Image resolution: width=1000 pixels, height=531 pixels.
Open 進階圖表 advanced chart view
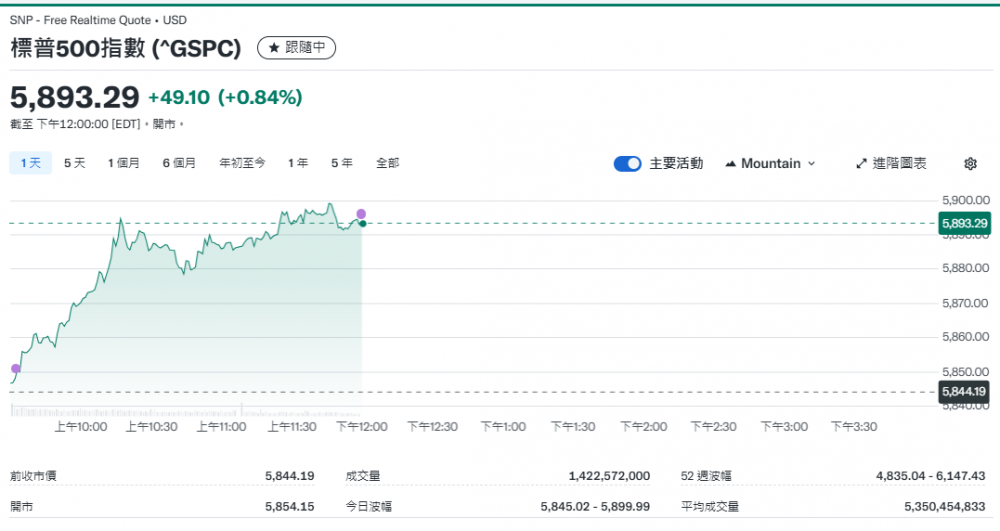coord(891,164)
